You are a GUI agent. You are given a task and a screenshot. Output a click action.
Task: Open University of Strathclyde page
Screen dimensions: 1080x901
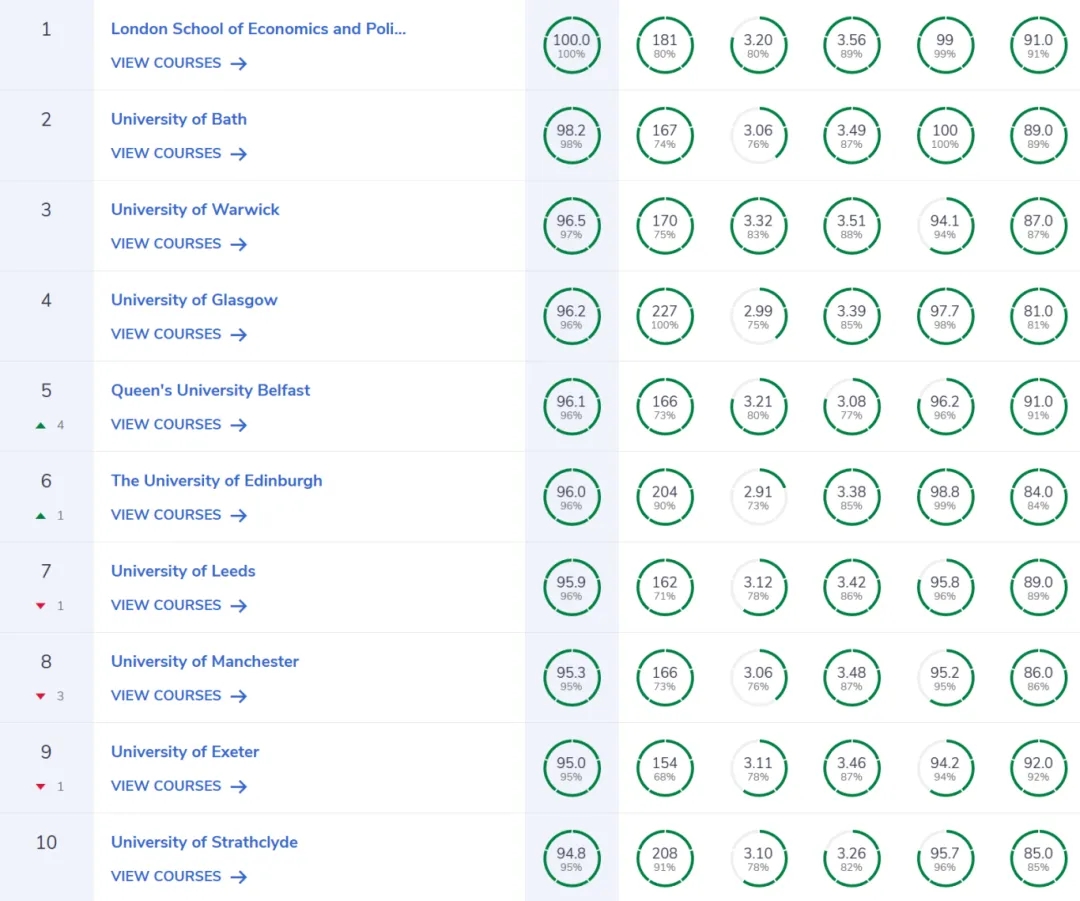point(205,842)
